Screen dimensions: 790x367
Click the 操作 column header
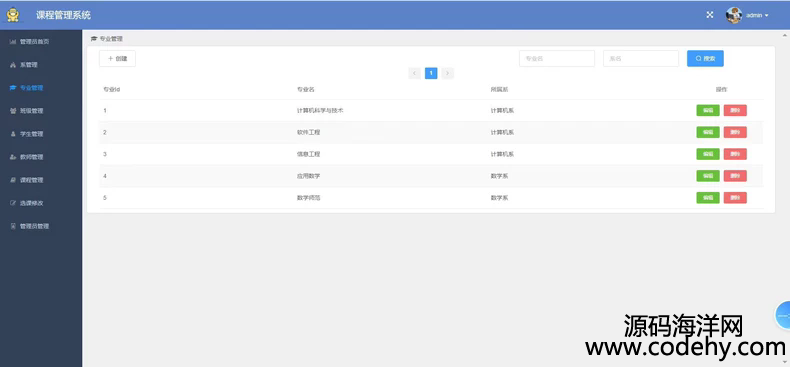pyautogui.click(x=721, y=89)
